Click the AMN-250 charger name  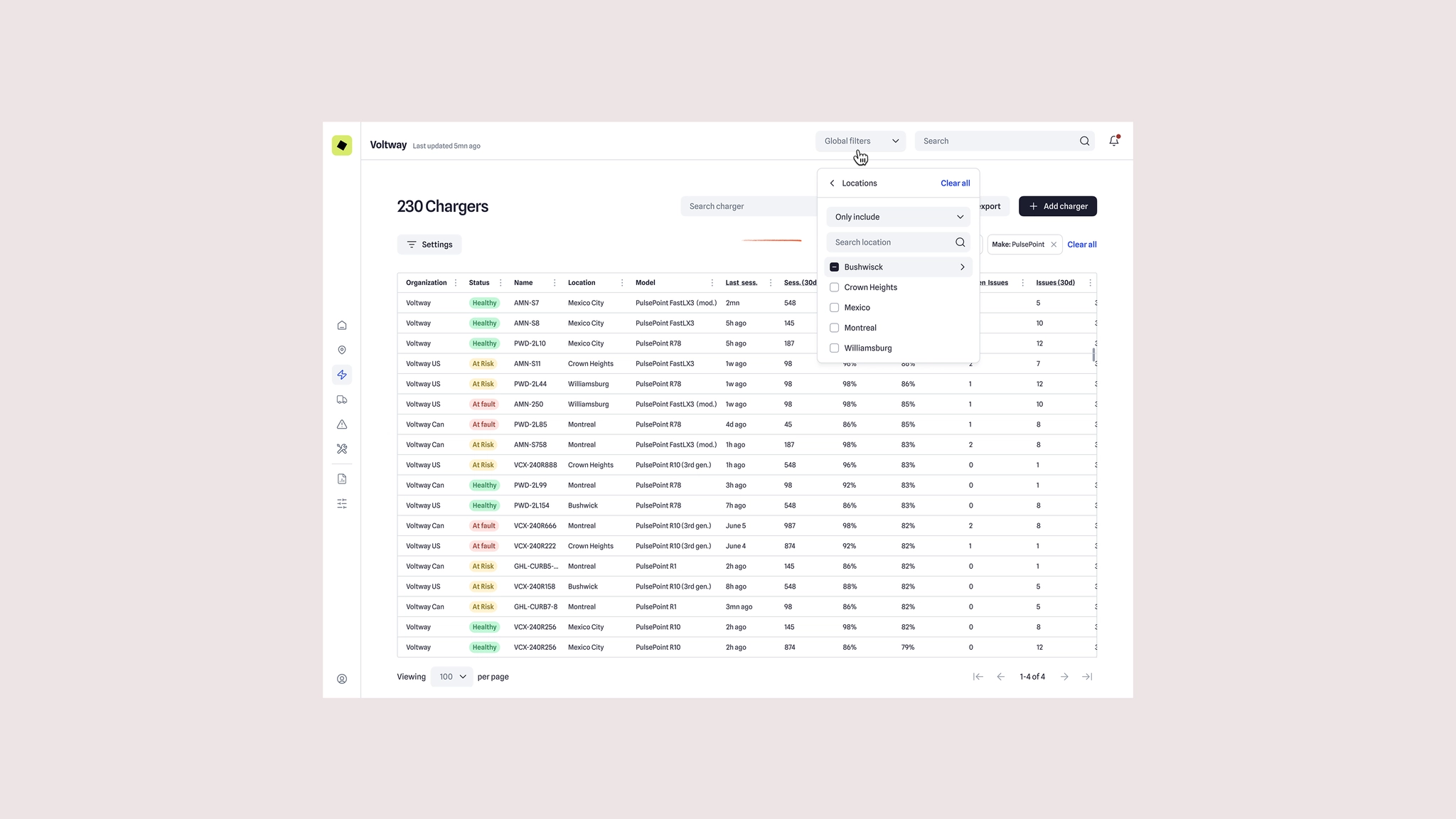528,405
